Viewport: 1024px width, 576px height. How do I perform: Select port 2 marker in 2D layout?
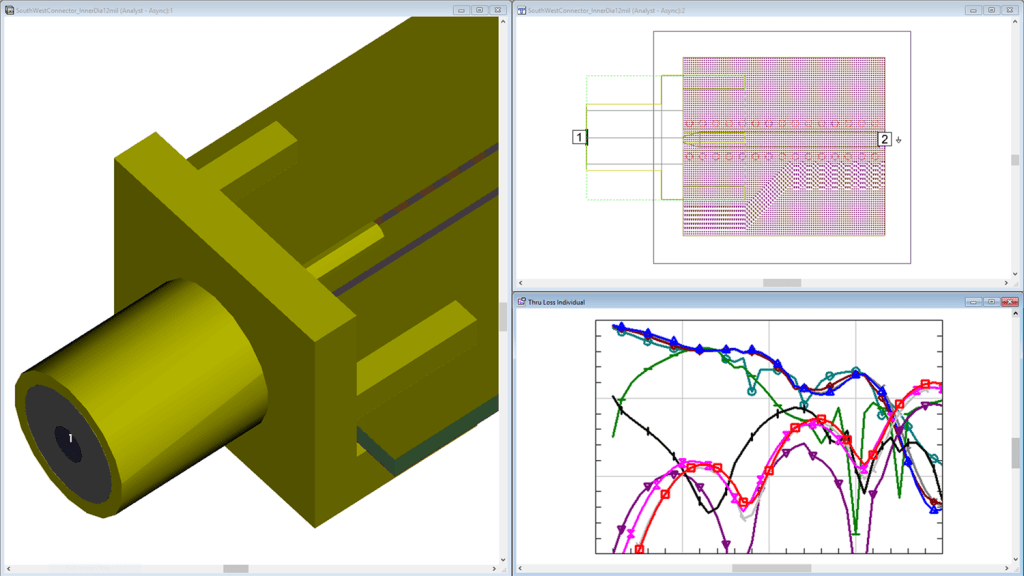884,139
